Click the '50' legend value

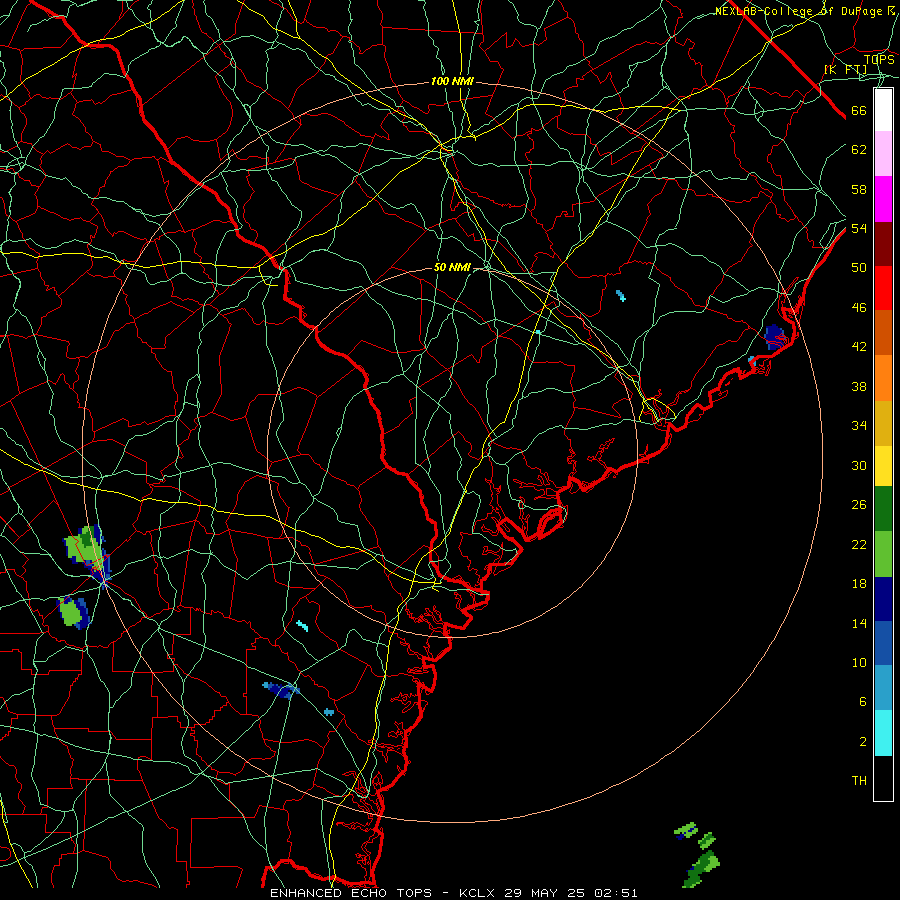coord(859,268)
